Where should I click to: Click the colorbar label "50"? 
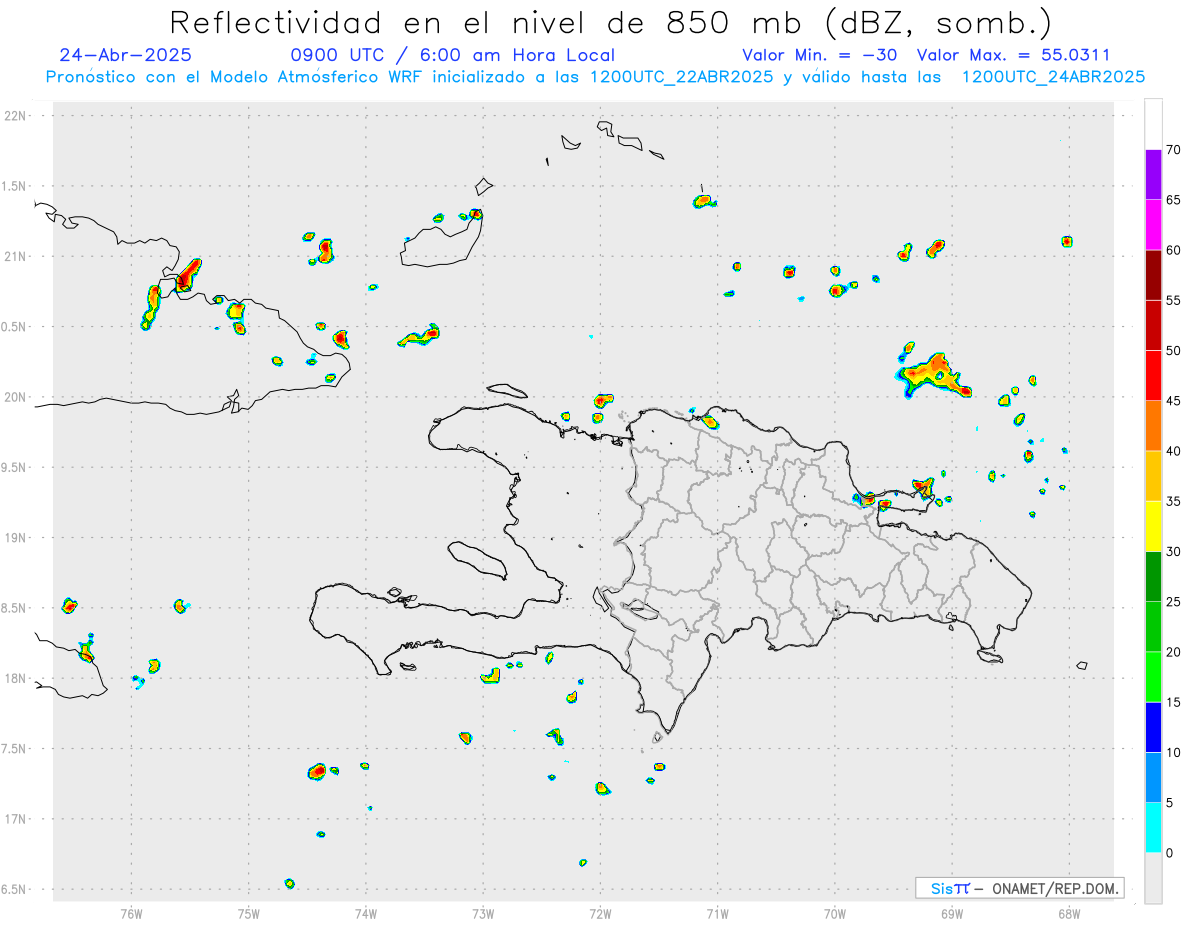pyautogui.click(x=1174, y=351)
